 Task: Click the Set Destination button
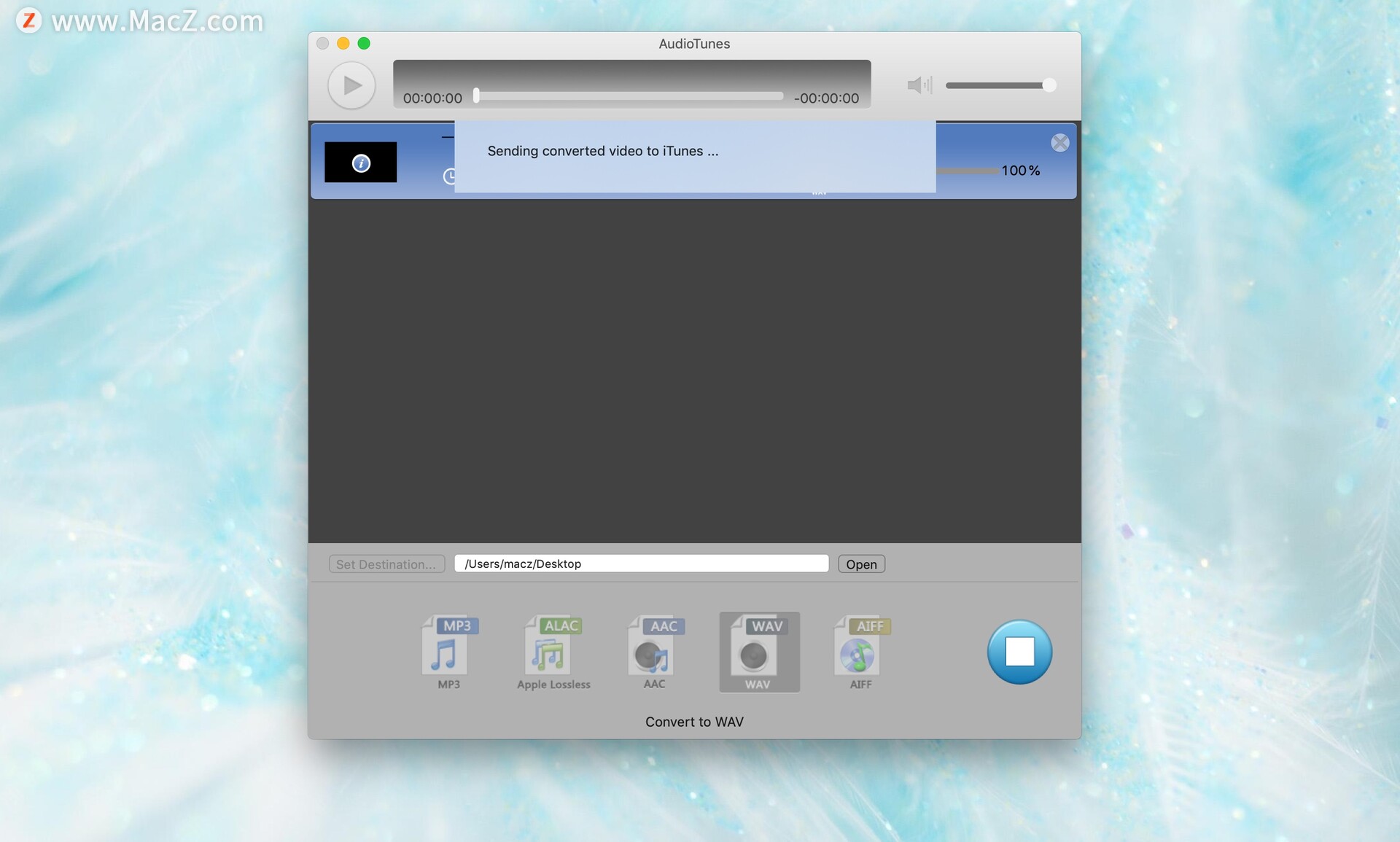pos(386,564)
